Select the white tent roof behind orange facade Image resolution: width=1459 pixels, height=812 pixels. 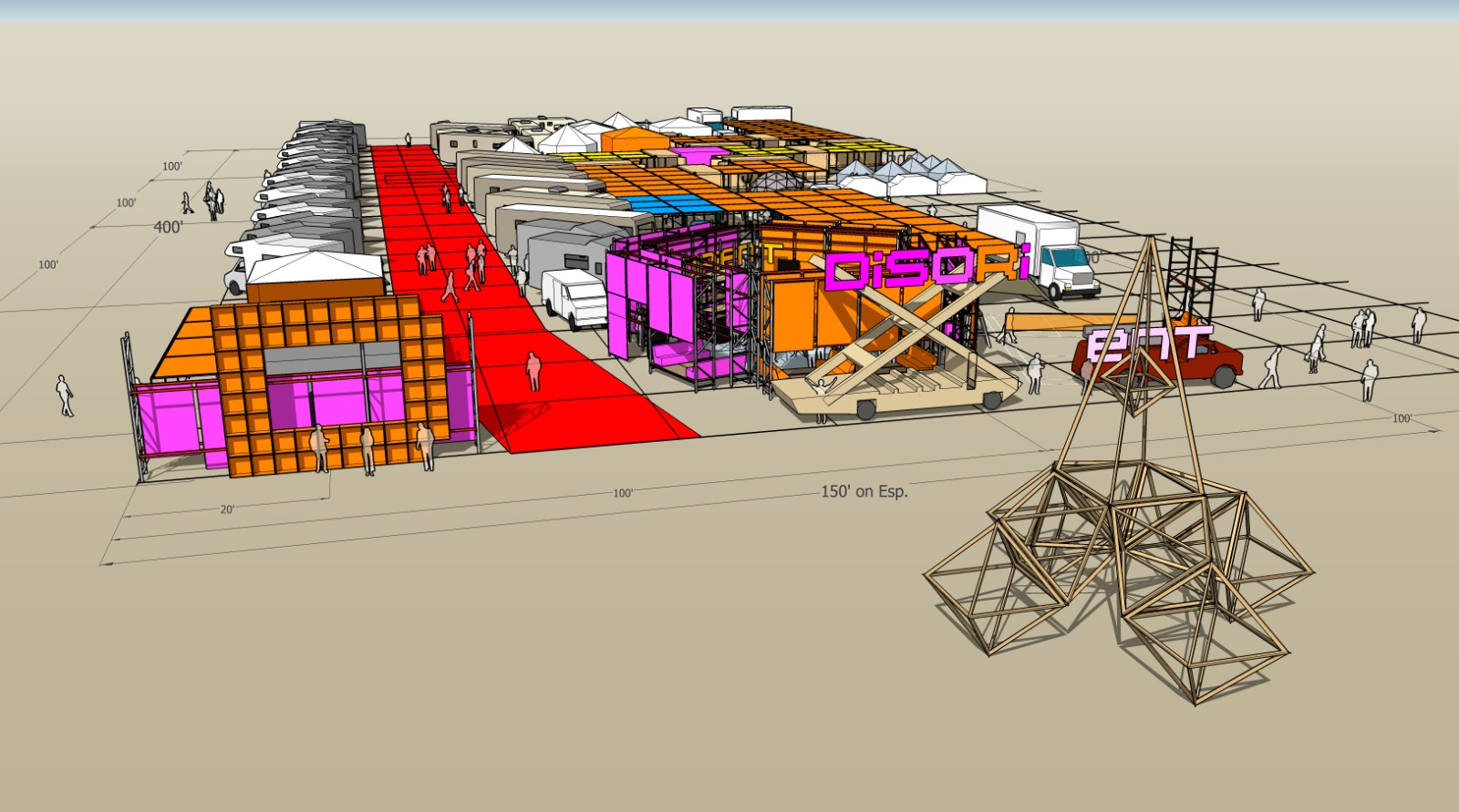pos(315,269)
